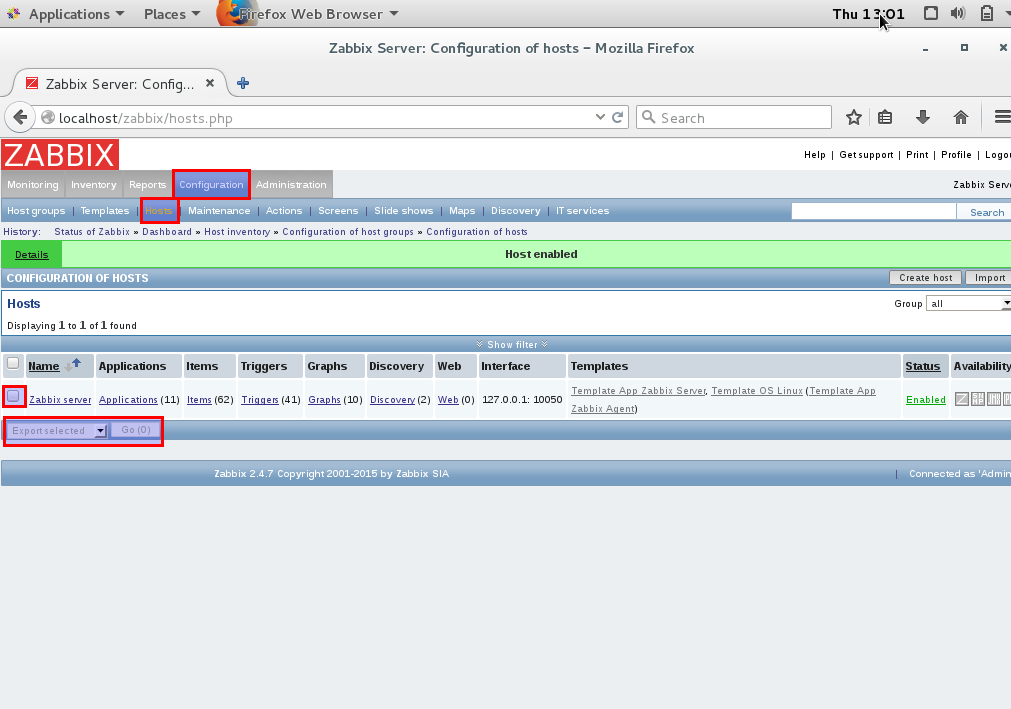1011x709 pixels.
Task: Open the Details link in message bar
Action: point(32,255)
